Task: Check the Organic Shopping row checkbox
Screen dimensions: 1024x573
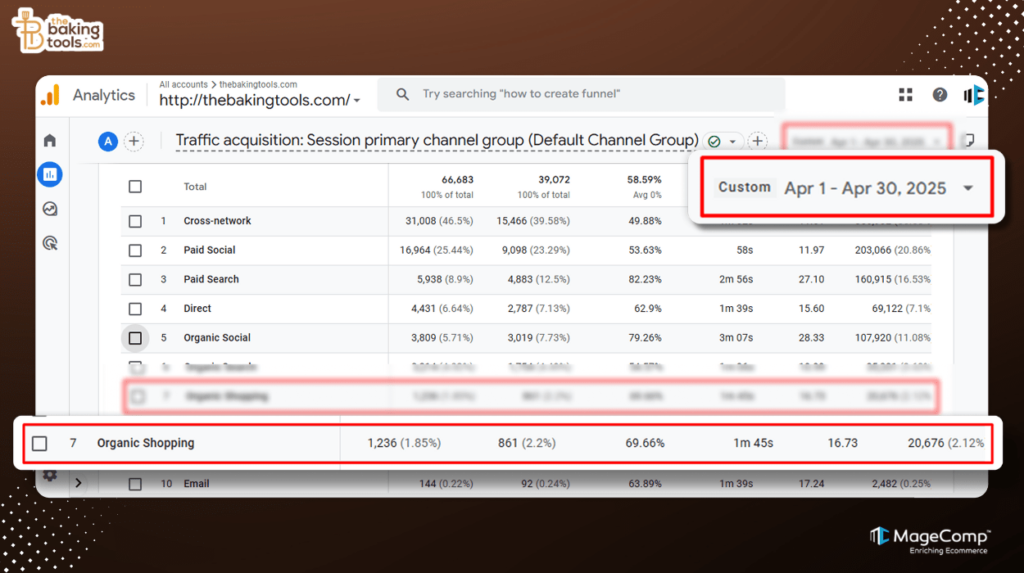Action: pos(39,443)
